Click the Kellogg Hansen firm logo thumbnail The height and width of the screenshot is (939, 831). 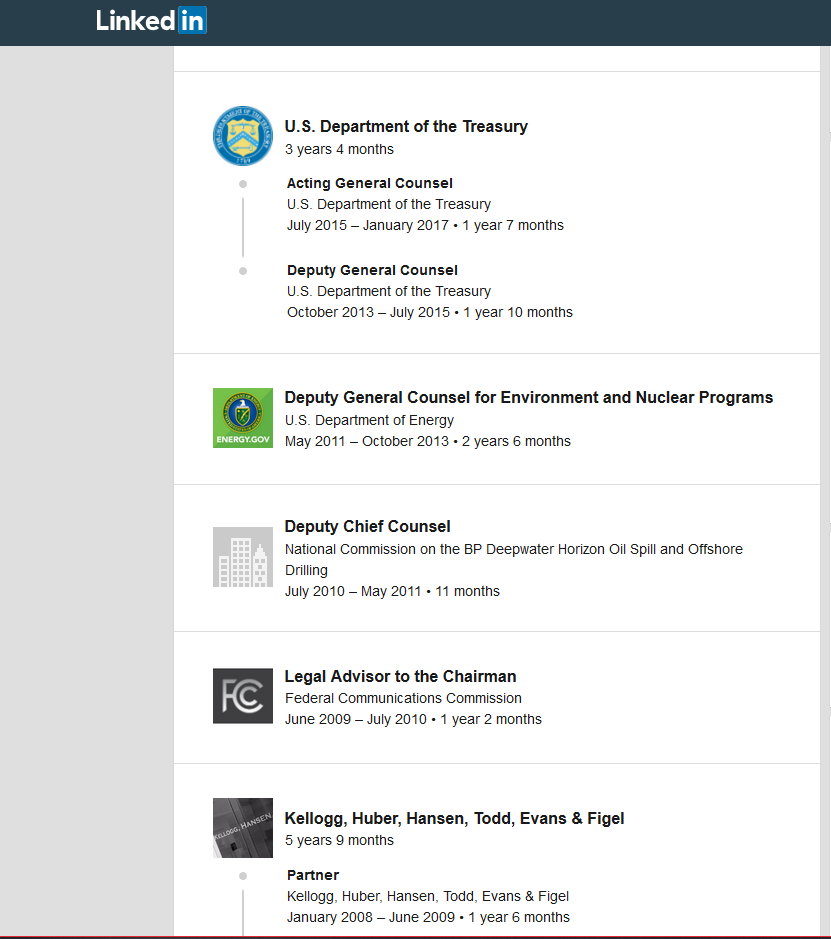(243, 828)
